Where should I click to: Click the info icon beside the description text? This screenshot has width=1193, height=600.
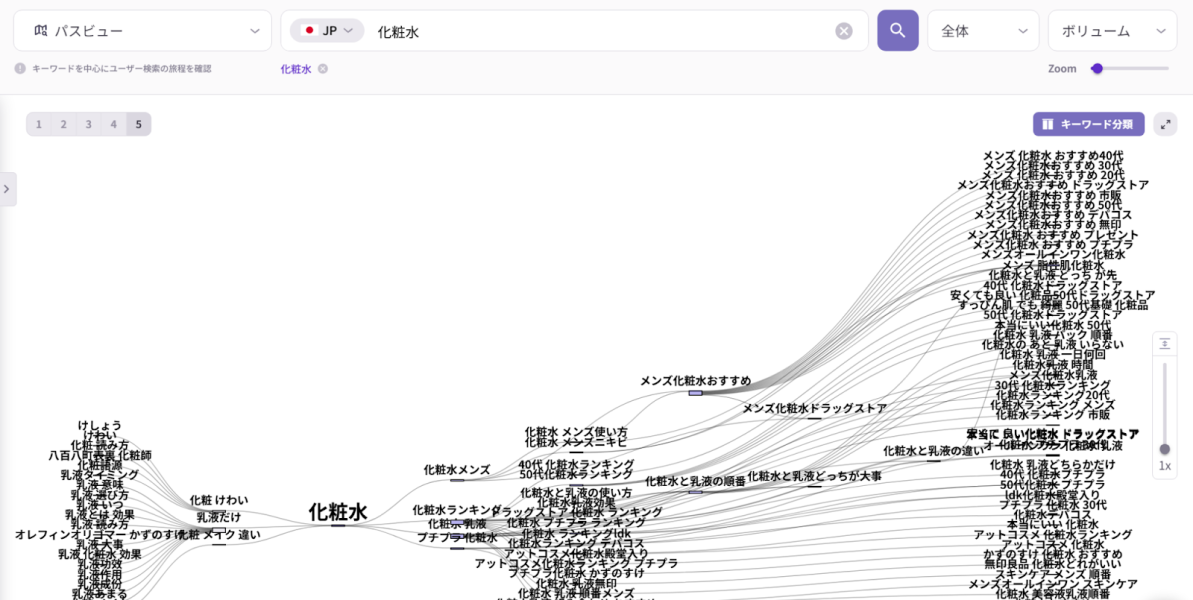20,69
